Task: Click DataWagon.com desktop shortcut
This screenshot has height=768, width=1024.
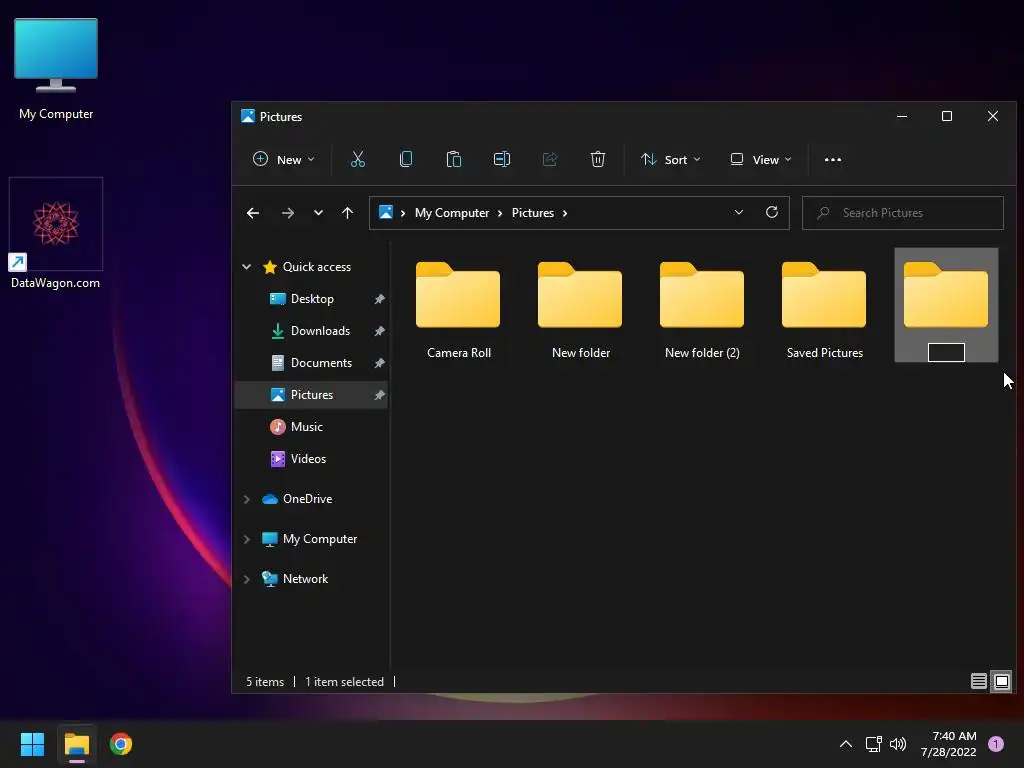Action: point(56,234)
